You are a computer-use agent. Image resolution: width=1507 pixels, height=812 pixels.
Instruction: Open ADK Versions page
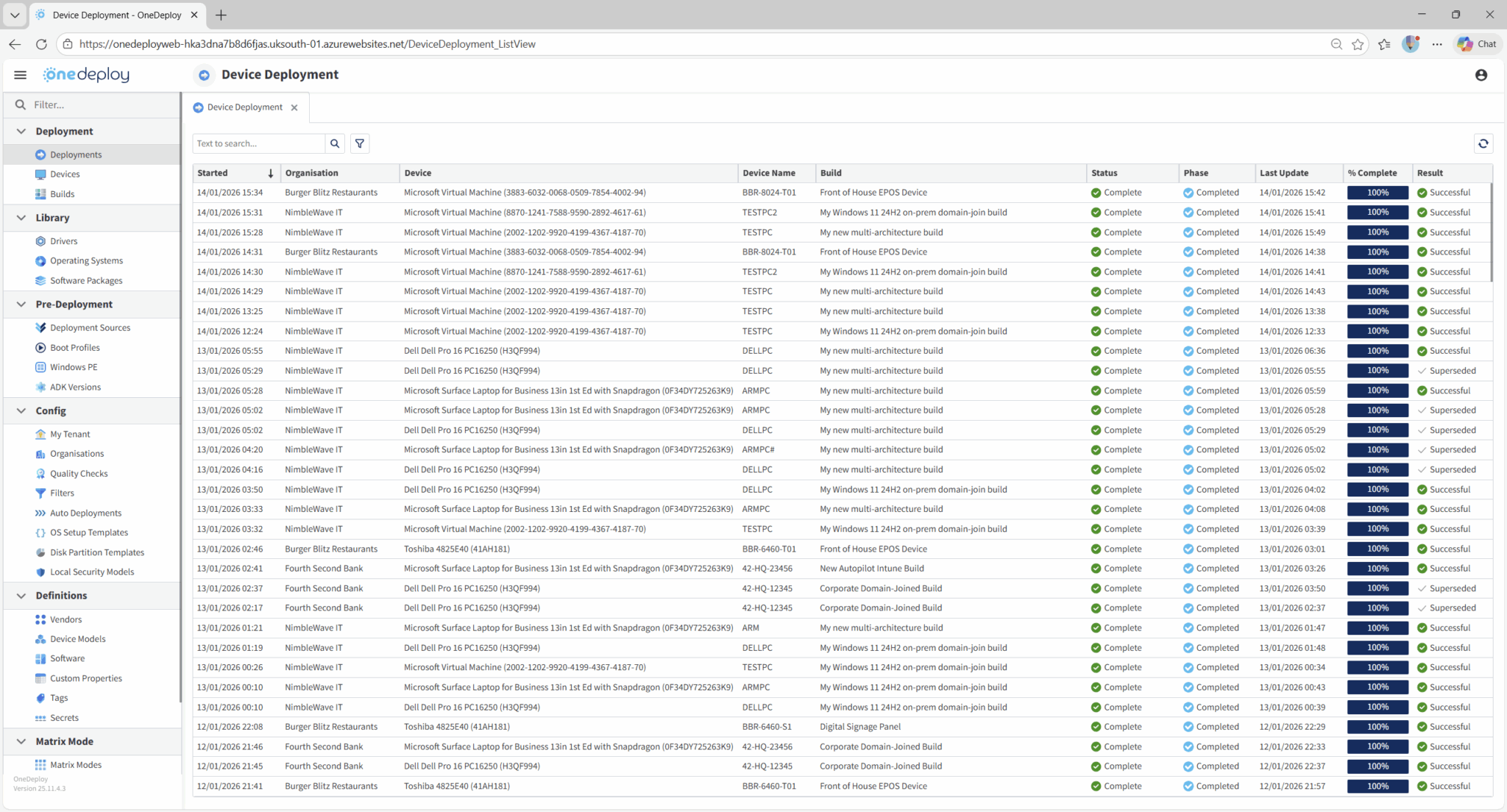[75, 387]
